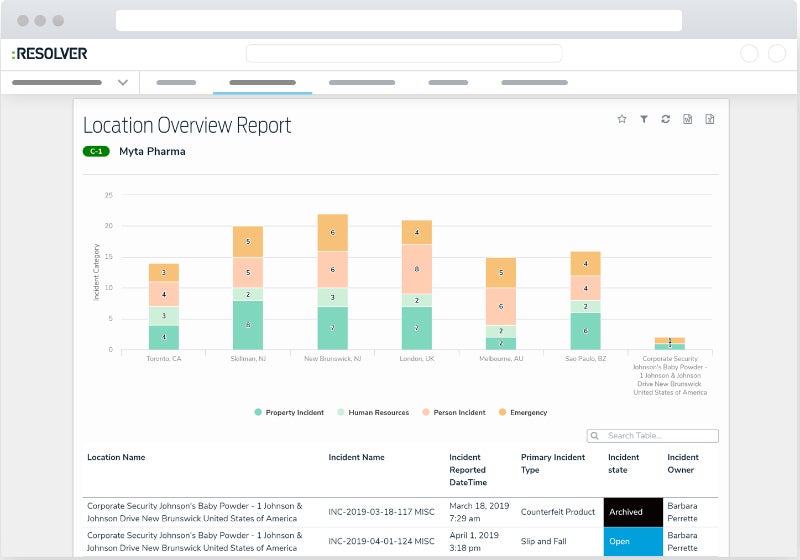Screen dimensions: 800x560
Task: Toggle Property Incident legend series
Action: (x=288, y=412)
